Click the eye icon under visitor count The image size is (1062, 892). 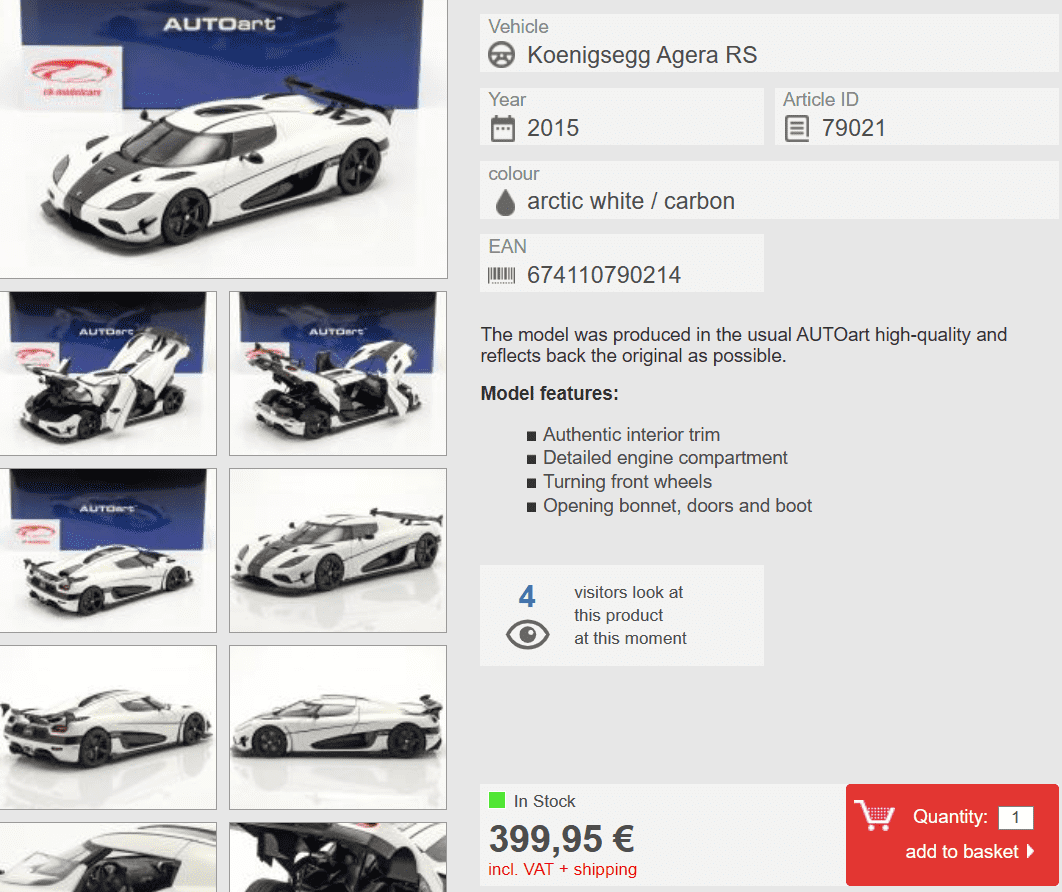[x=528, y=635]
